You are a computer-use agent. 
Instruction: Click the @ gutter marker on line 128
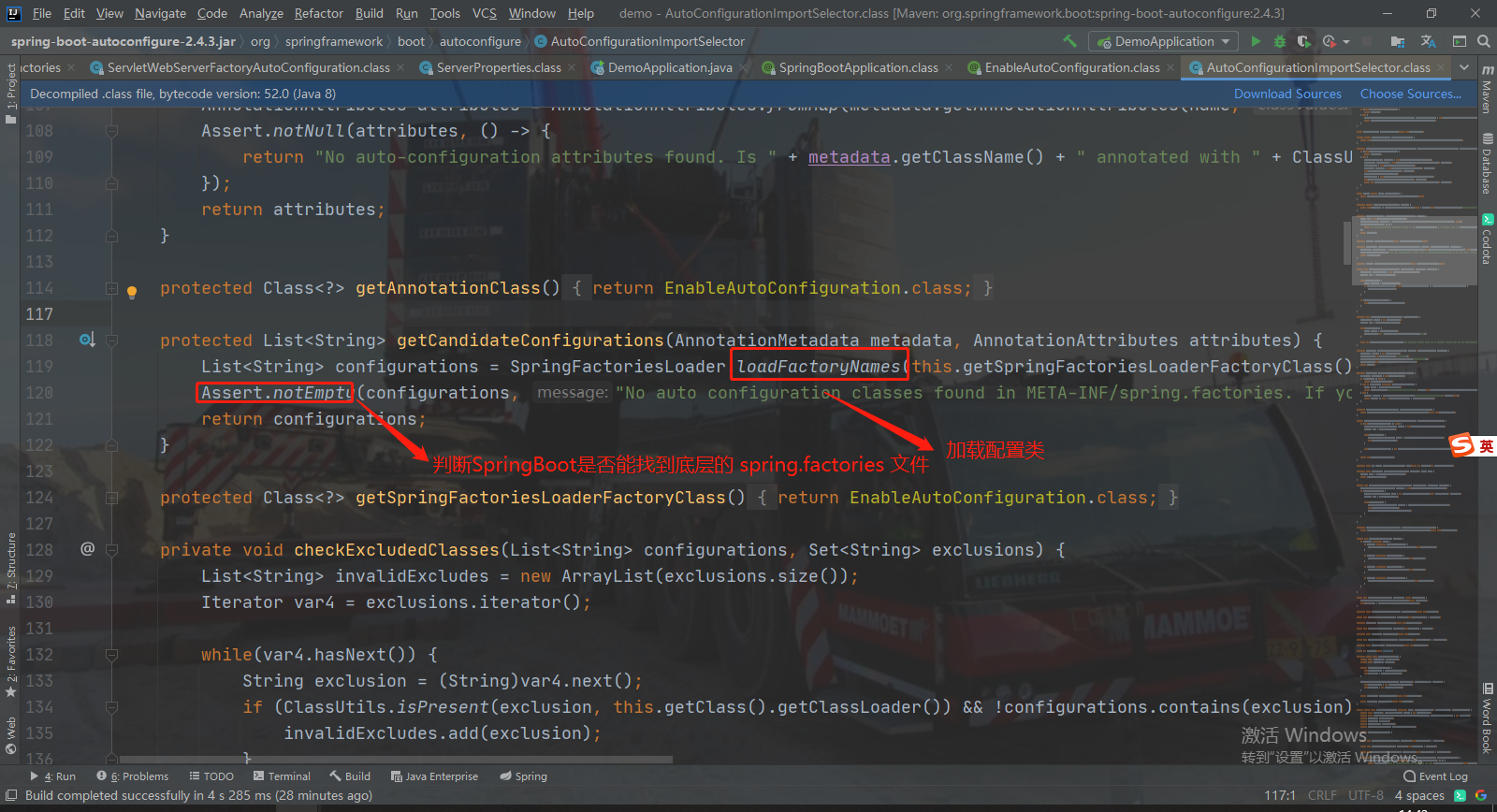[87, 549]
